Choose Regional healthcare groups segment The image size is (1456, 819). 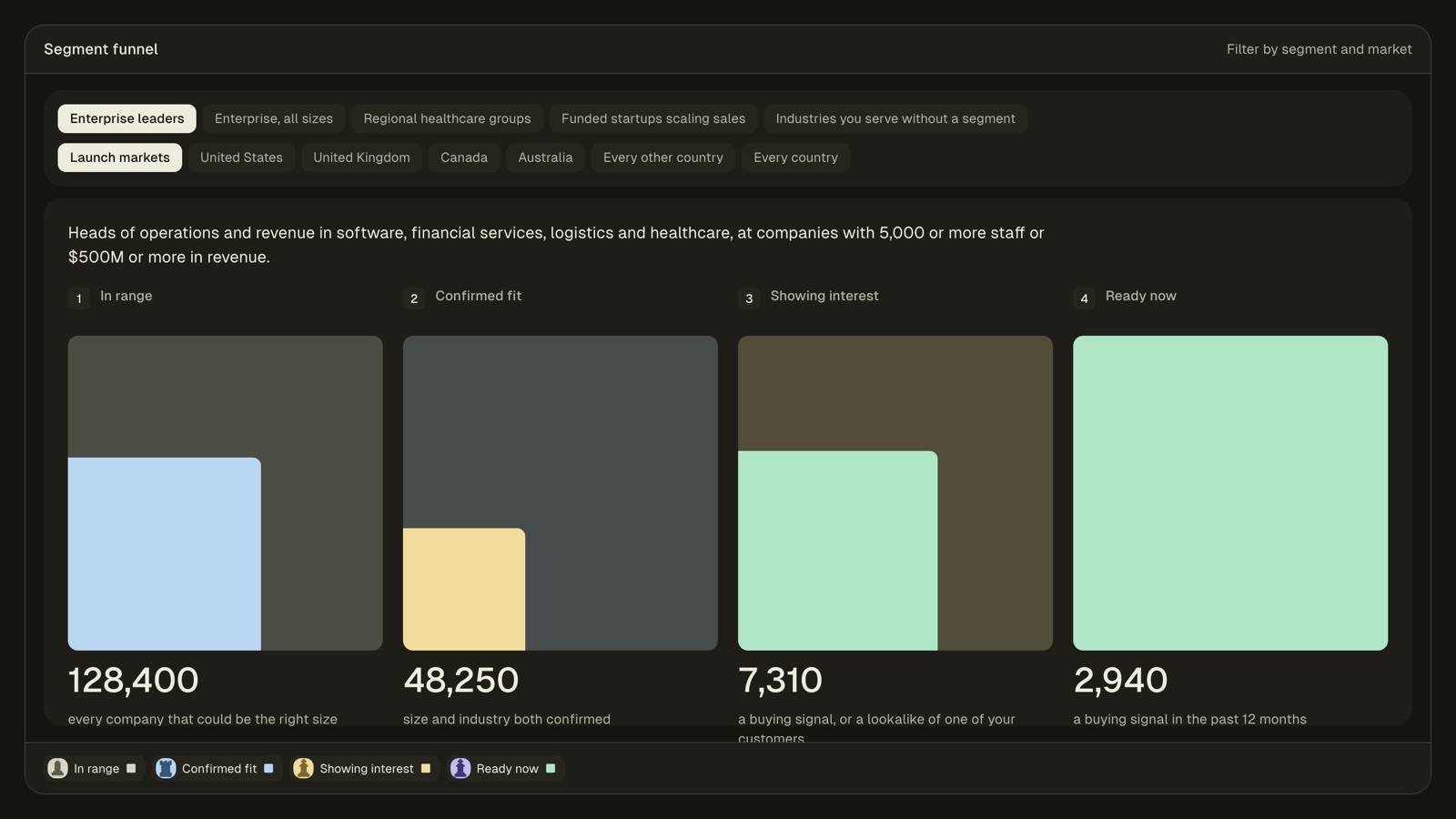447,118
